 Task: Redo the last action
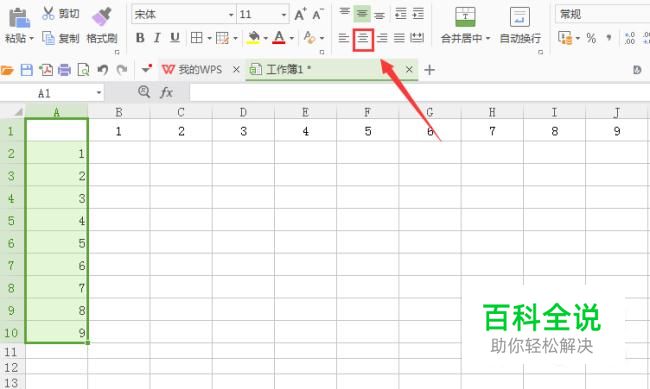[121, 70]
